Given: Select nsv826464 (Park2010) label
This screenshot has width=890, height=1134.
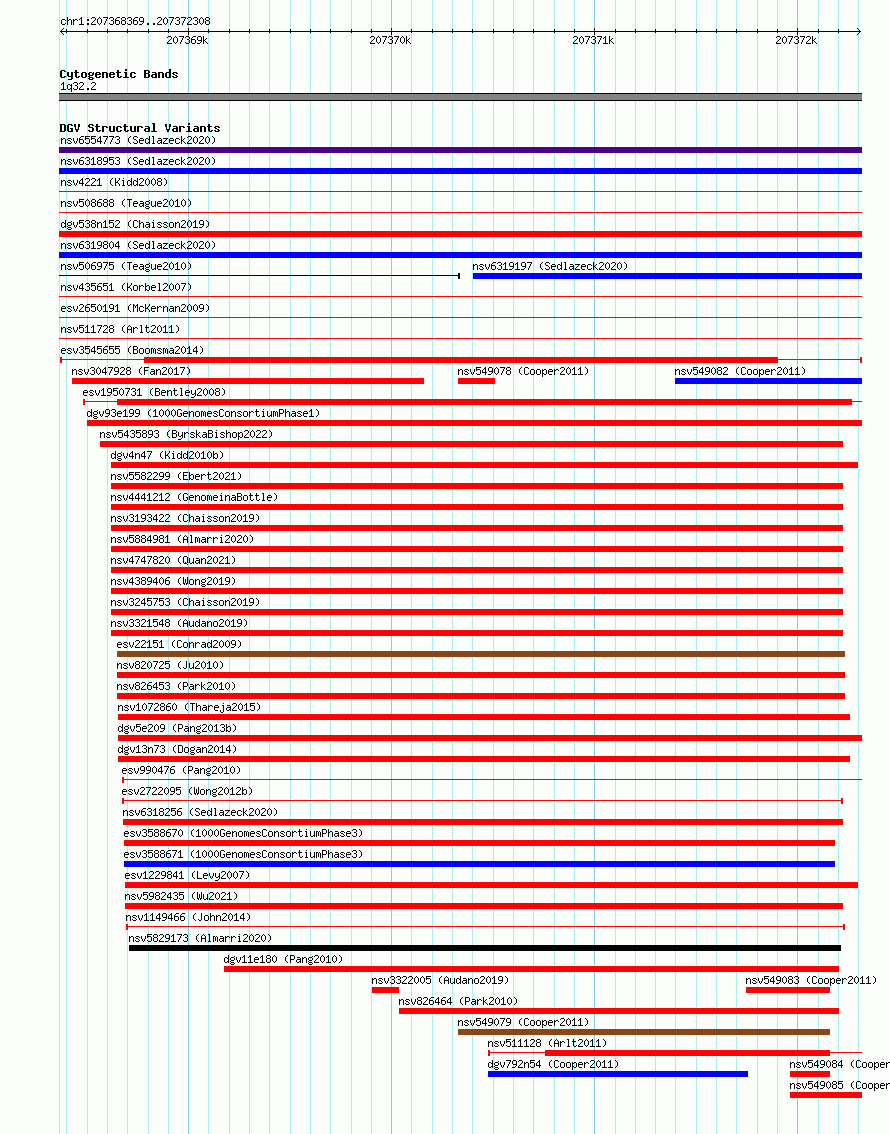Looking at the screenshot, I should coord(458,1000).
